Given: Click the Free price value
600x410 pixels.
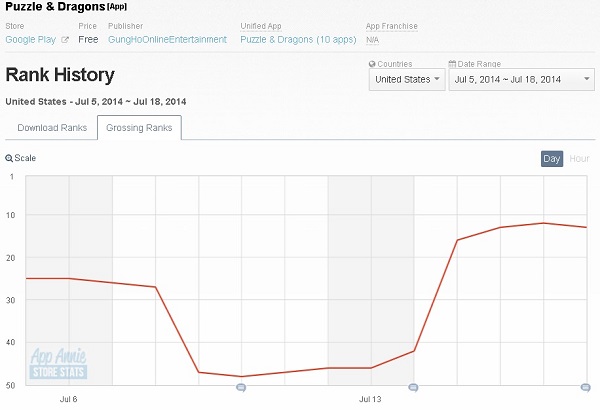Looking at the screenshot, I should pyautogui.click(x=88, y=39).
